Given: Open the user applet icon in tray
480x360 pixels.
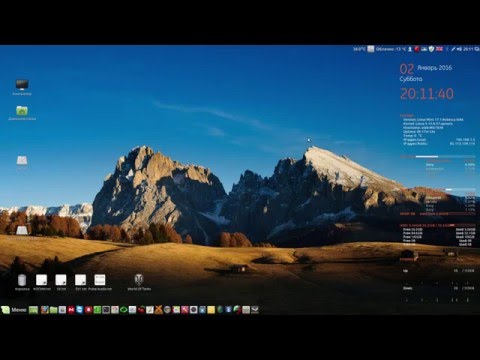Looking at the screenshot, I should (x=410, y=49).
